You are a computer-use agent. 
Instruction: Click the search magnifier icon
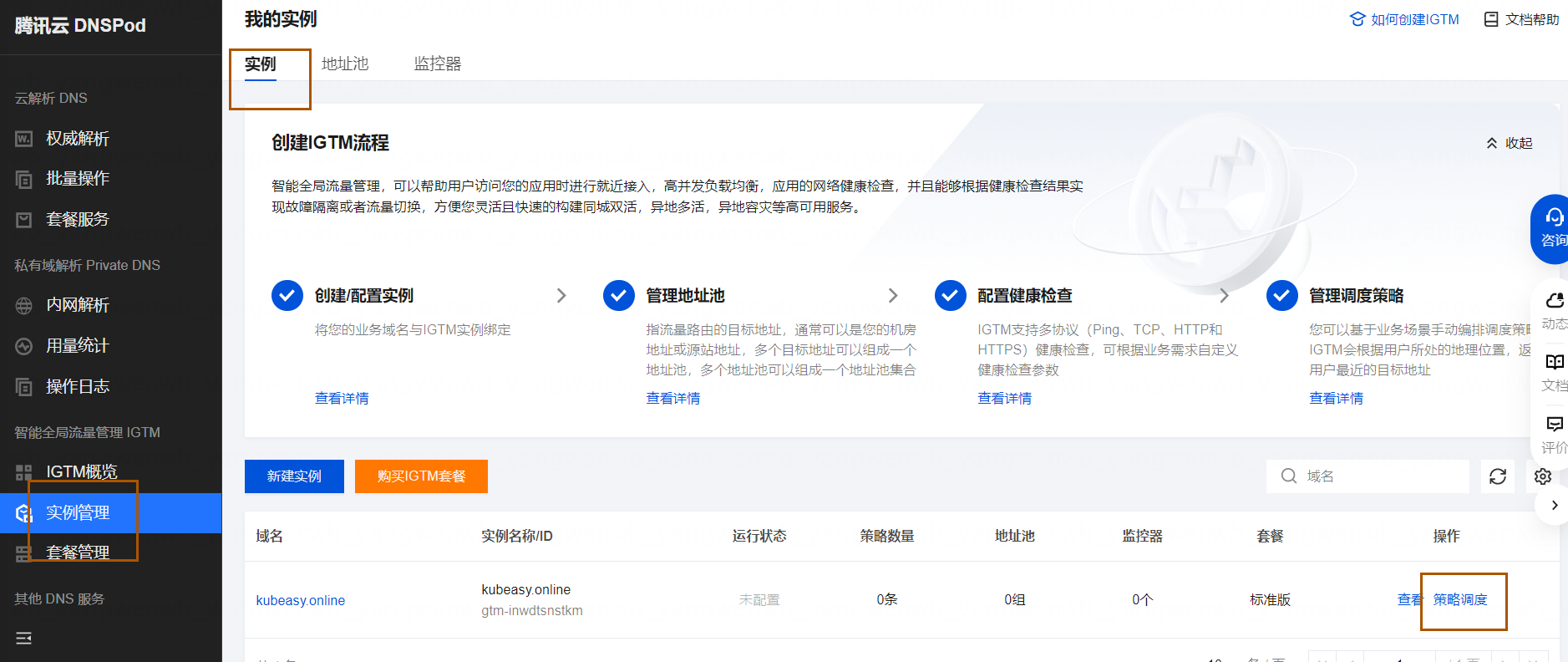point(1289,476)
